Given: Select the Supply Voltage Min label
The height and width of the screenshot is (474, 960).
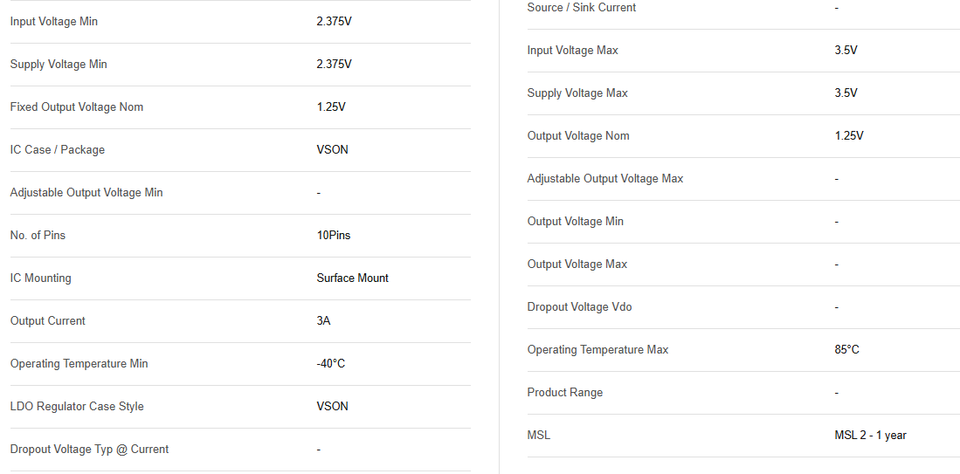Looking at the screenshot, I should pos(58,64).
